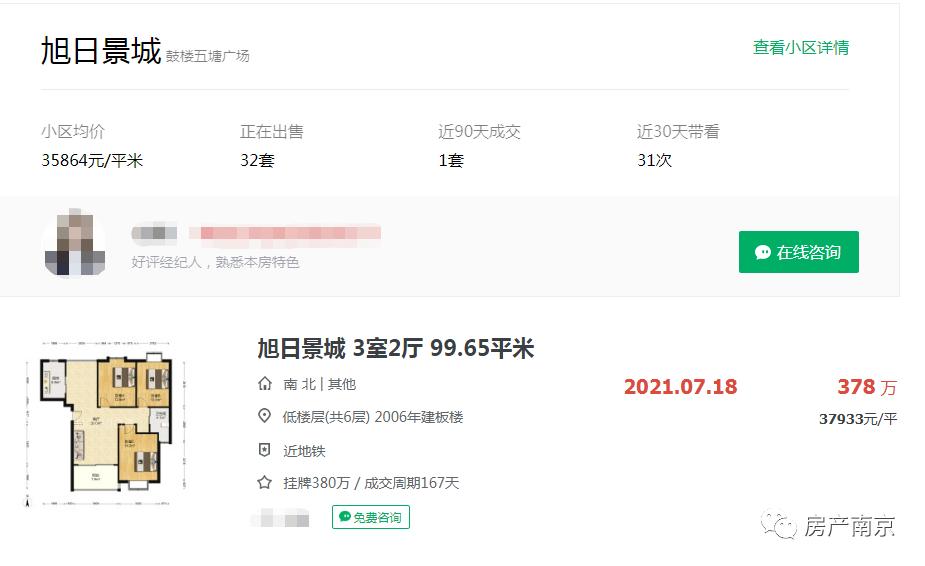
Task: Click the deal date 2021.07.18
Action: coord(681,387)
